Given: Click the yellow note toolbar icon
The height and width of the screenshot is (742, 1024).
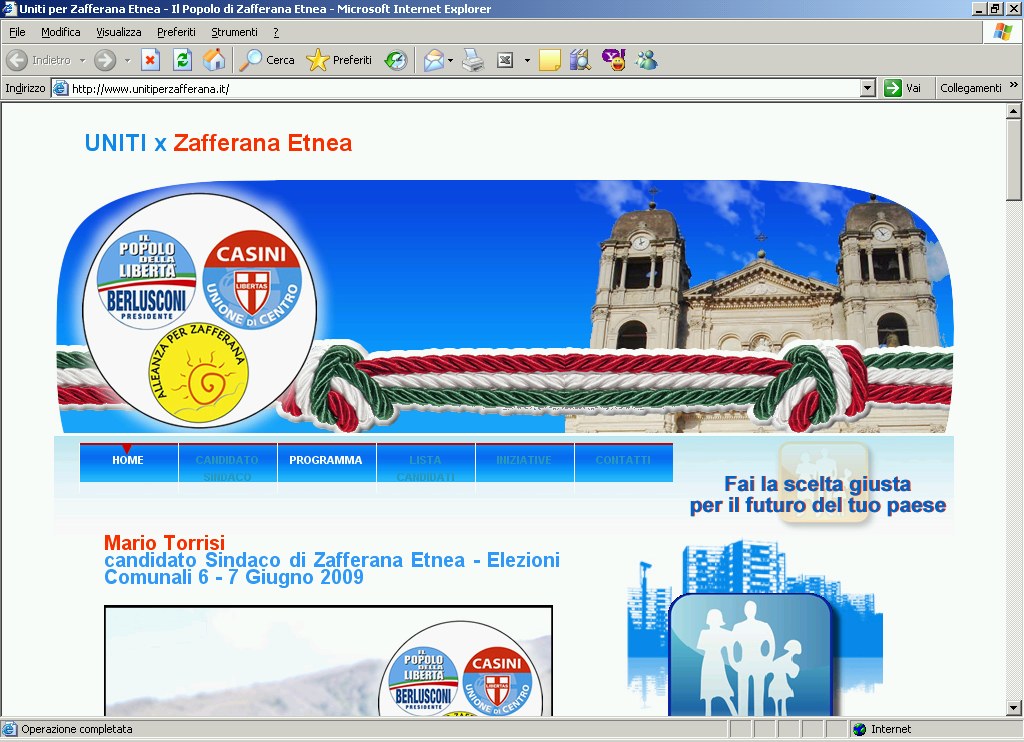Looking at the screenshot, I should (549, 60).
